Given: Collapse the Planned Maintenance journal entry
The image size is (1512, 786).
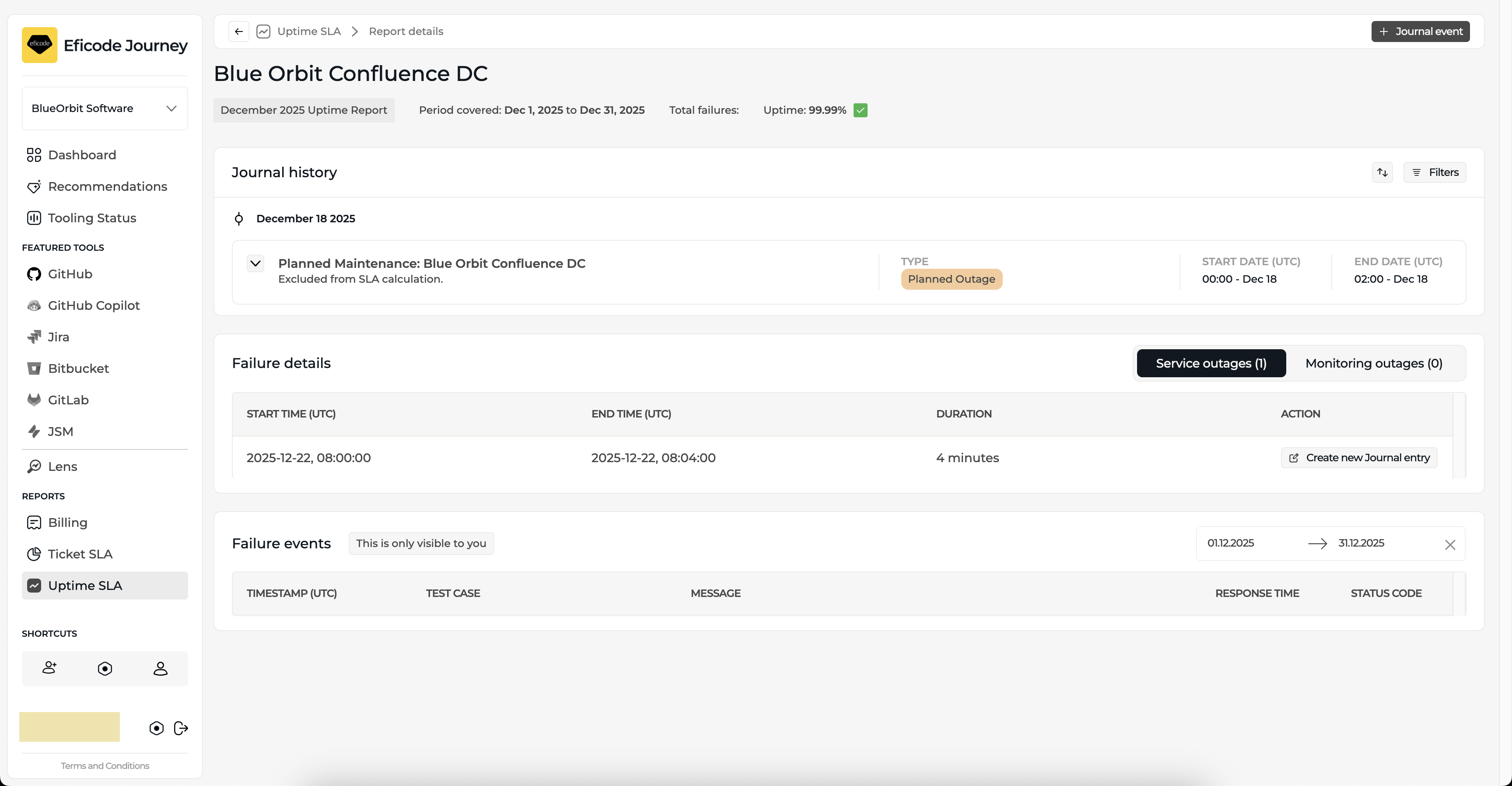Looking at the screenshot, I should 255,263.
